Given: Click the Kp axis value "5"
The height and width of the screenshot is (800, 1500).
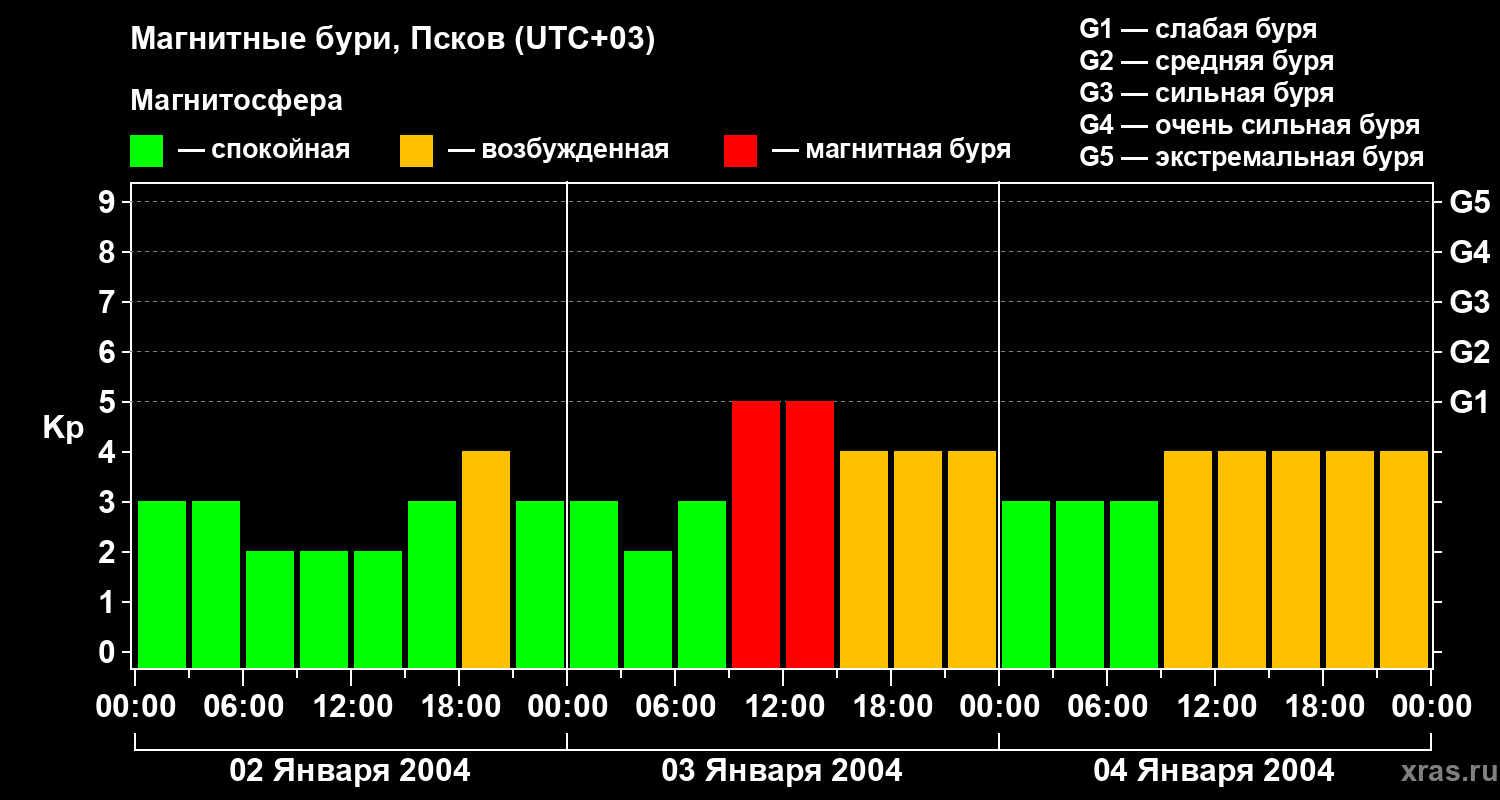Looking at the screenshot, I should click(109, 402).
